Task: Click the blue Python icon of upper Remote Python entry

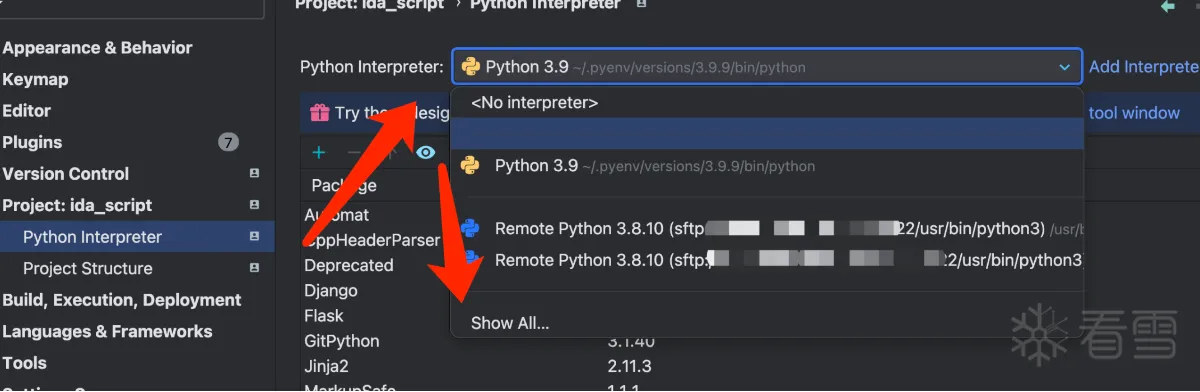Action: (470, 229)
